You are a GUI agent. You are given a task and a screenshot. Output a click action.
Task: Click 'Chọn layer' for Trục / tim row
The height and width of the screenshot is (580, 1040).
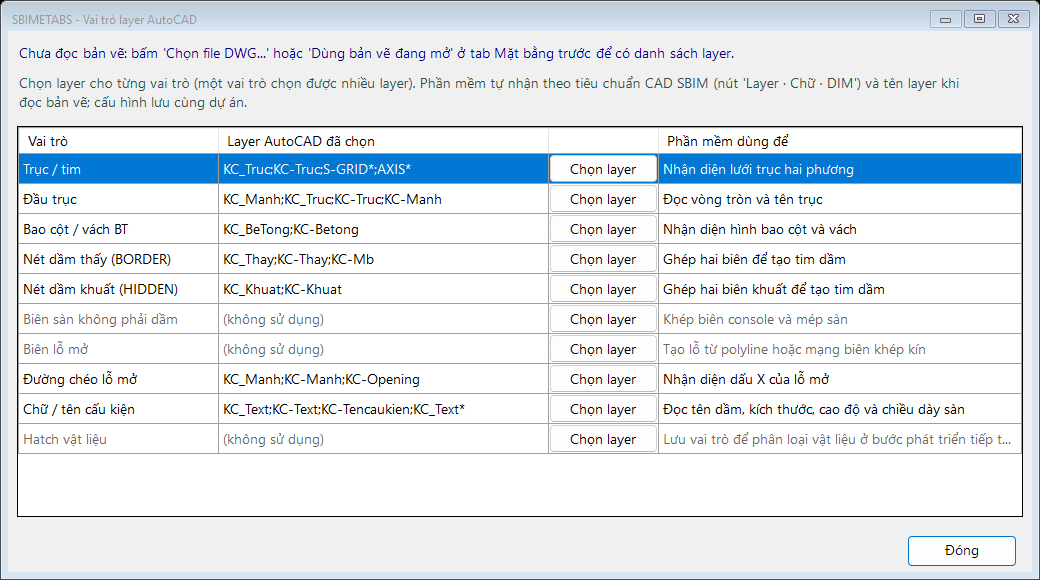(603, 169)
